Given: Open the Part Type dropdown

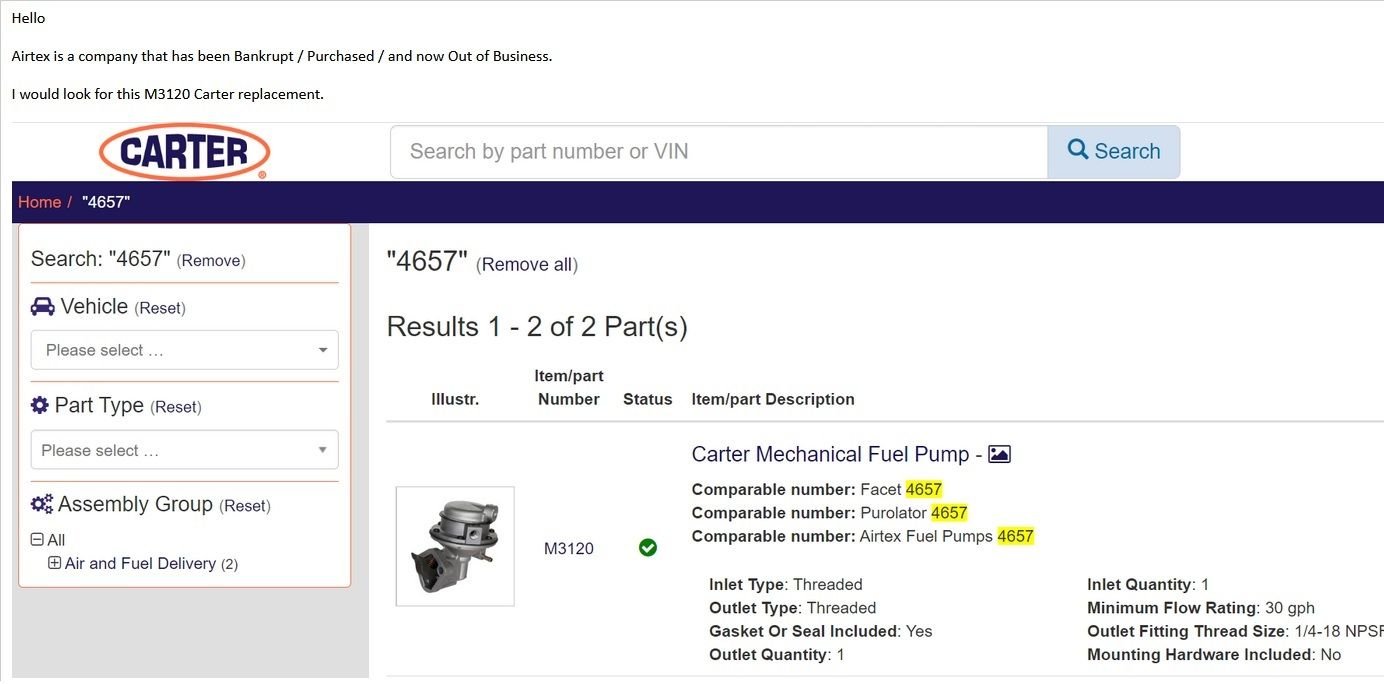Looking at the screenshot, I should point(185,450).
